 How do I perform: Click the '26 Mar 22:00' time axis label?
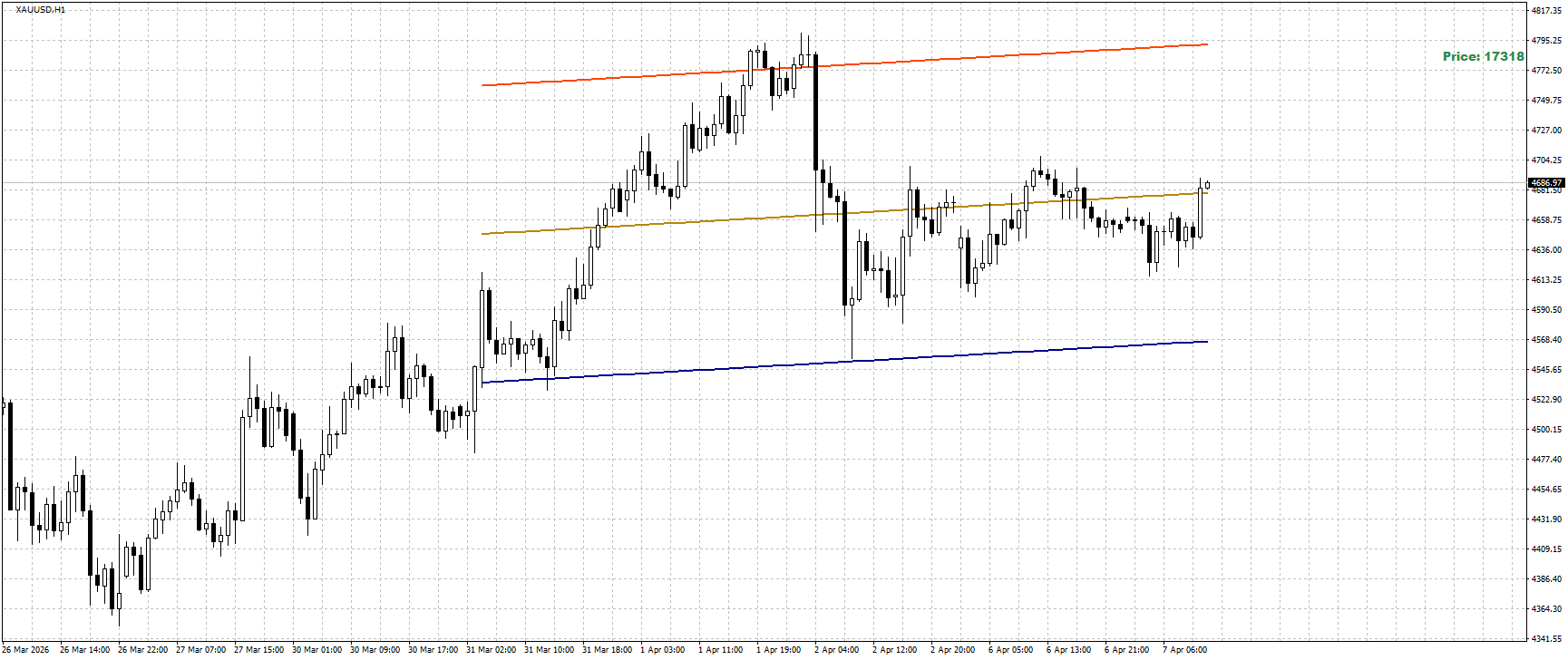point(143,650)
